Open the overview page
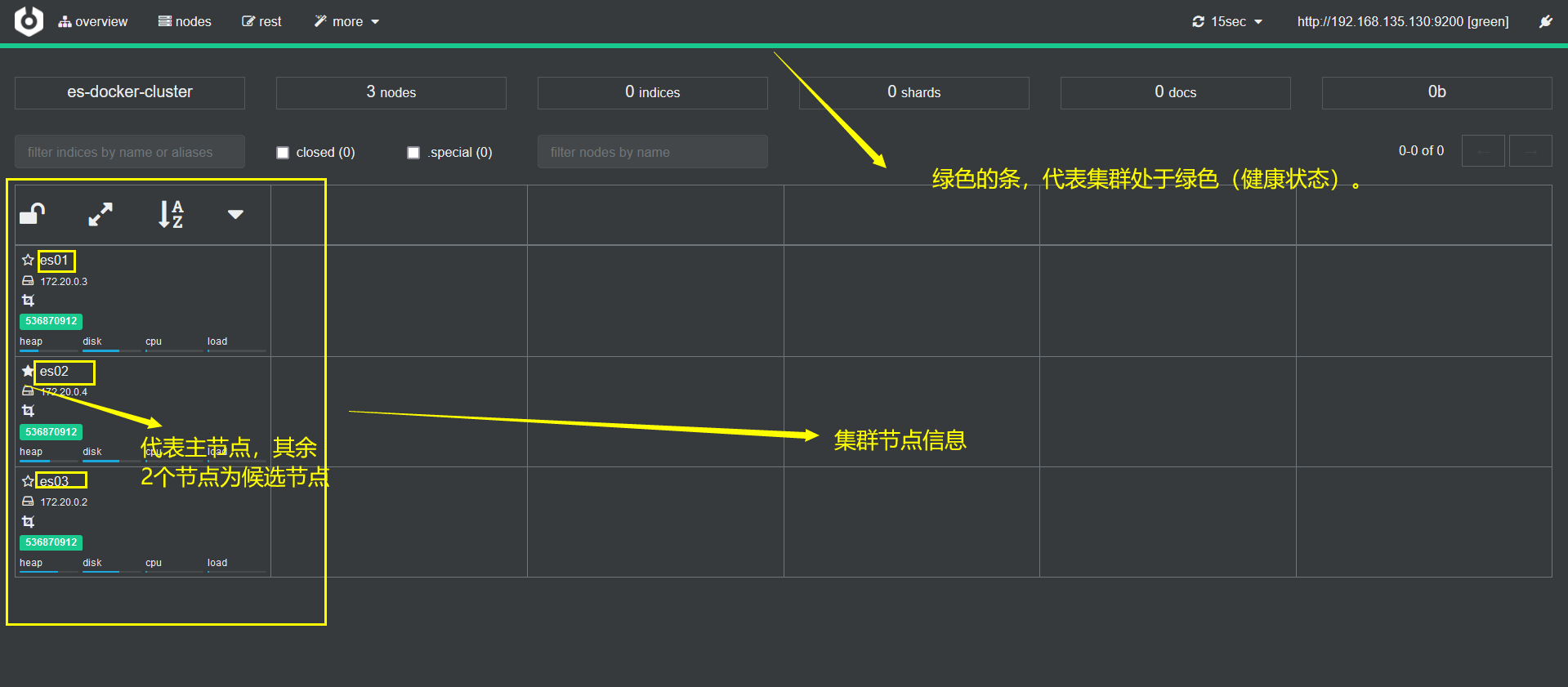 [92, 21]
